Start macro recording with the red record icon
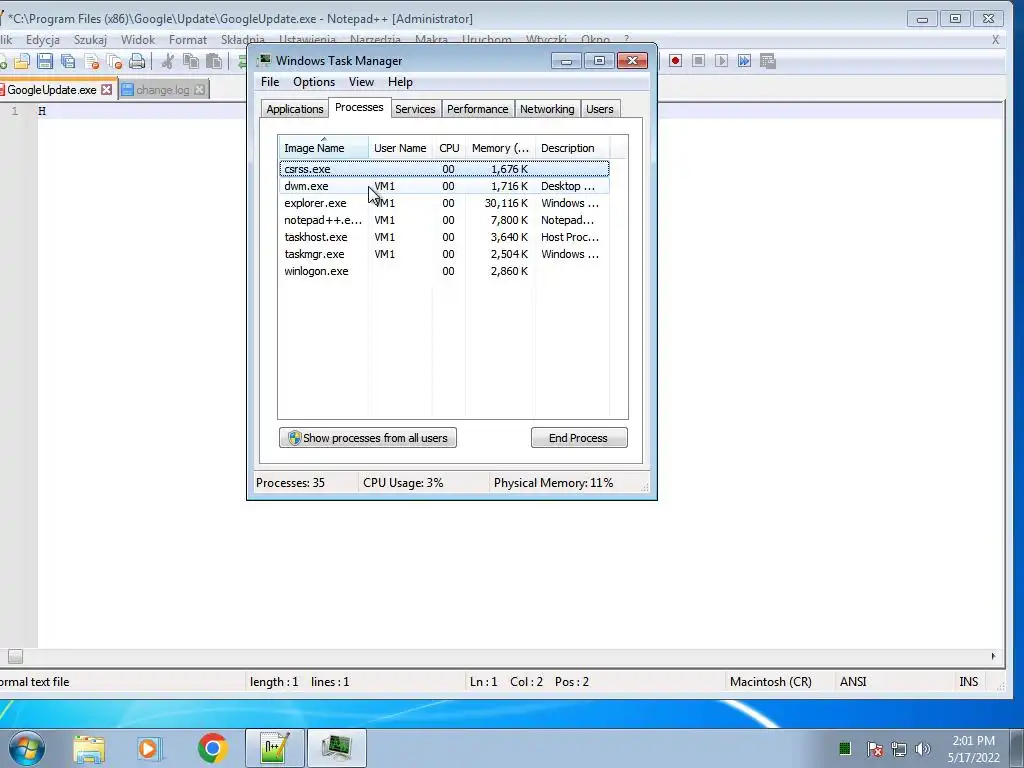 (675, 61)
